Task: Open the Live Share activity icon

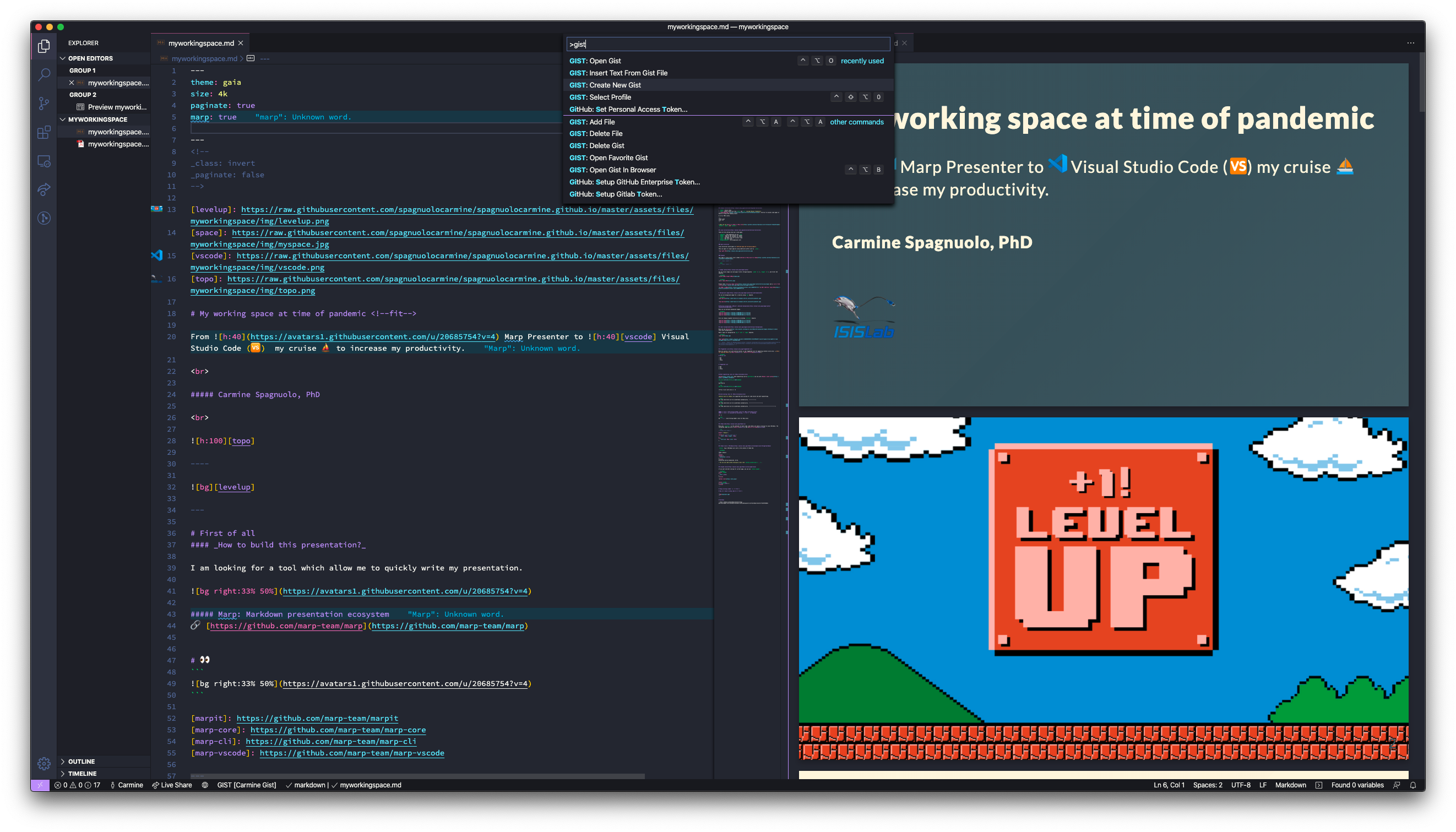Action: (x=44, y=190)
